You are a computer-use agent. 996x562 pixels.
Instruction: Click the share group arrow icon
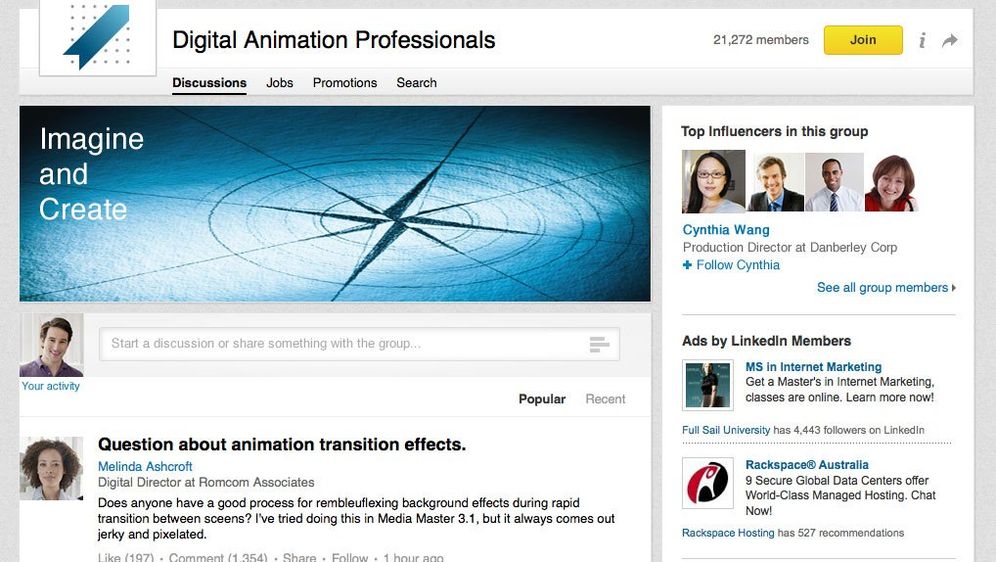[950, 41]
